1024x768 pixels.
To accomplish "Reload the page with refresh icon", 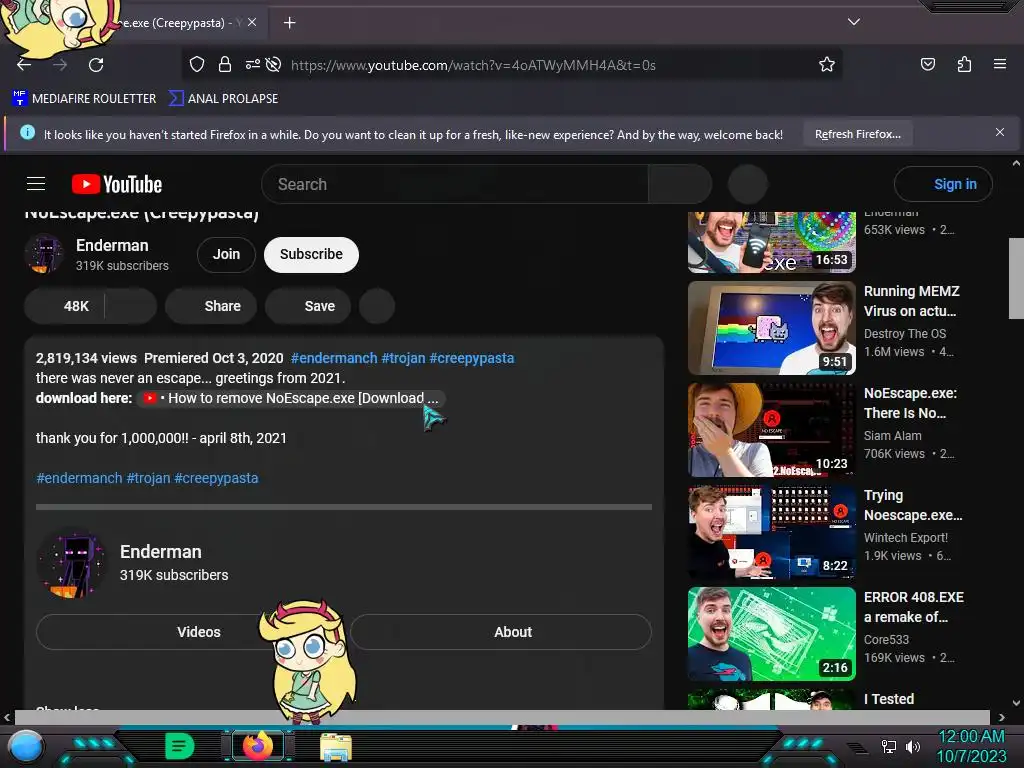I will click(96, 65).
